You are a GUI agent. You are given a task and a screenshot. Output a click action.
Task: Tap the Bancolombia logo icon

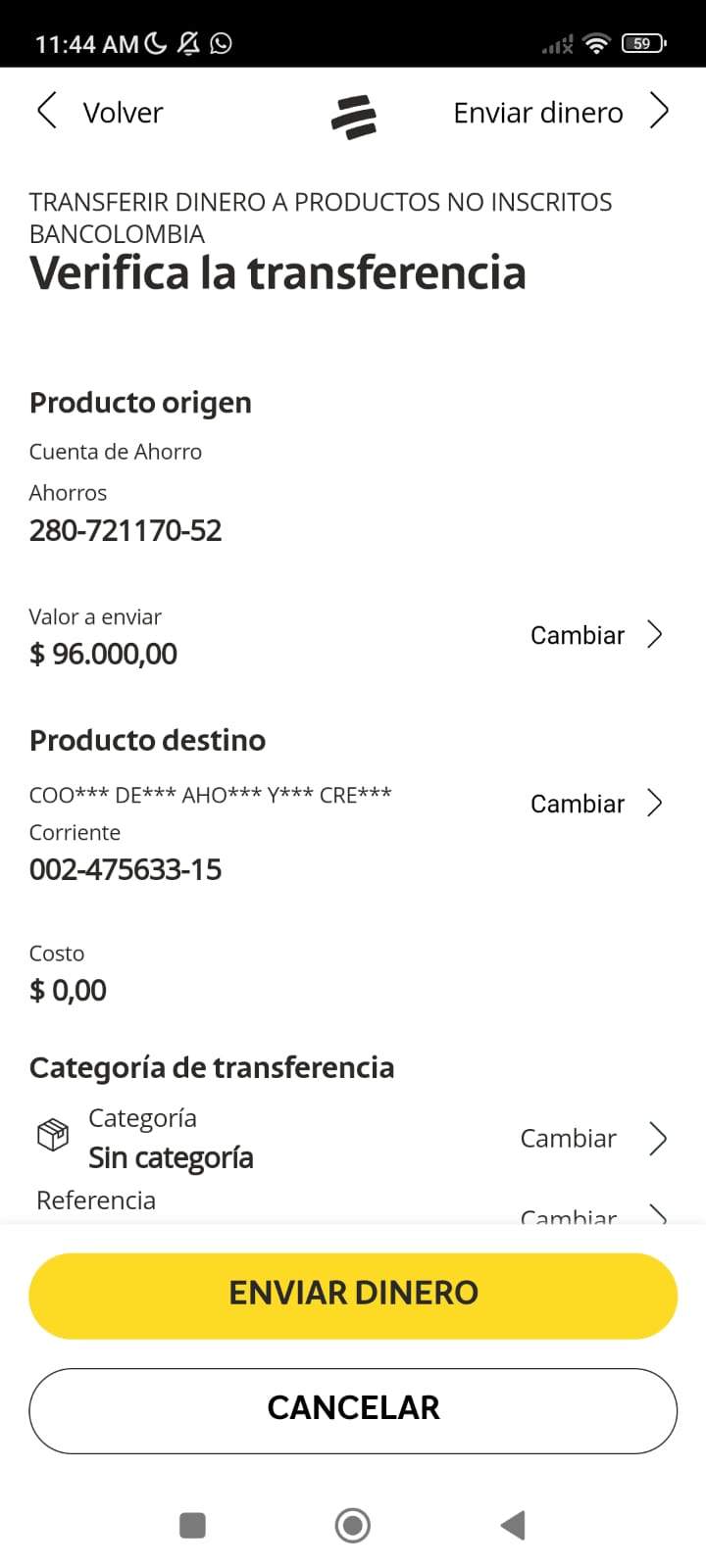353,117
